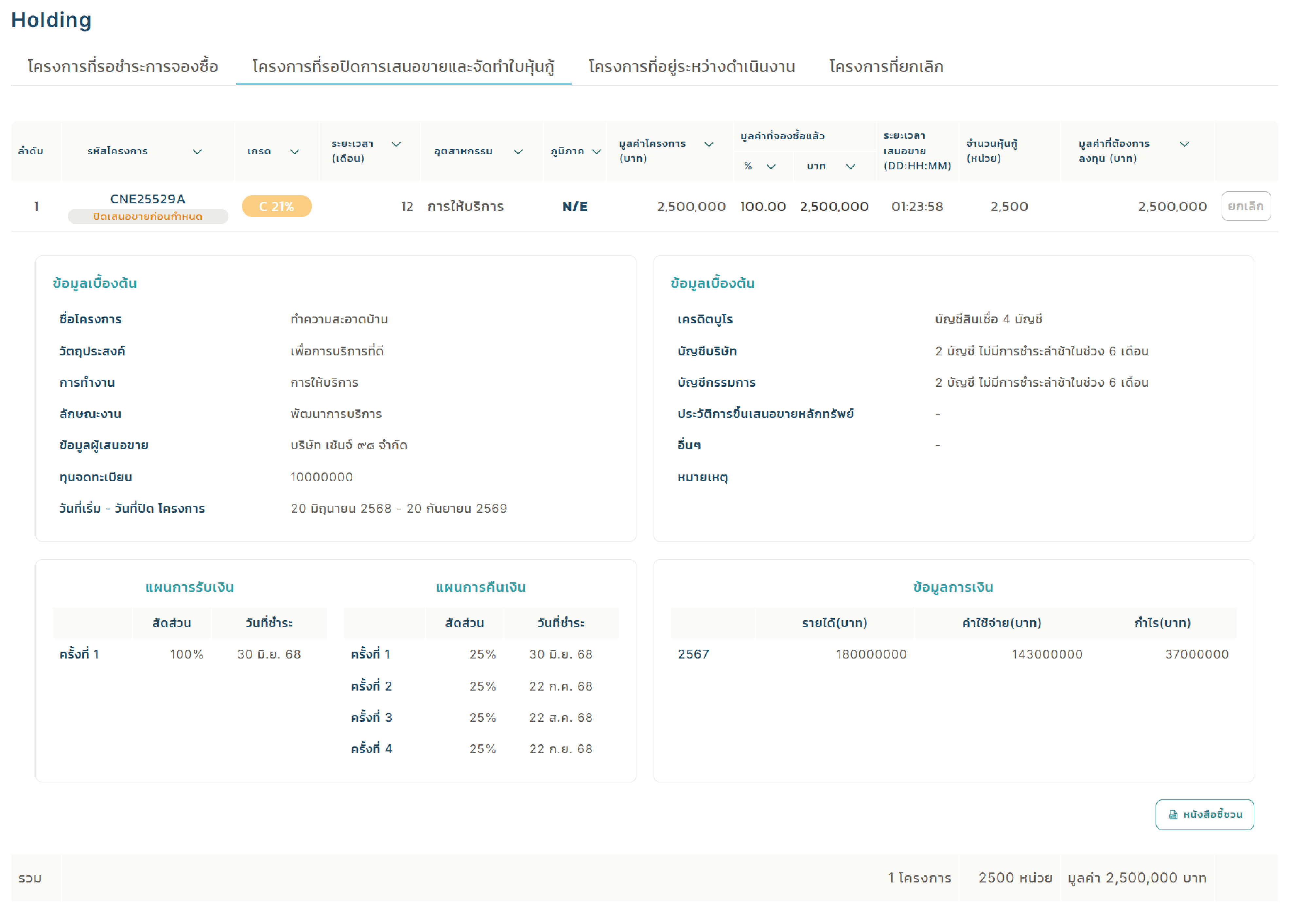
Task: Open the หนังสือชี้ชวน prospectus button
Action: (1204, 814)
